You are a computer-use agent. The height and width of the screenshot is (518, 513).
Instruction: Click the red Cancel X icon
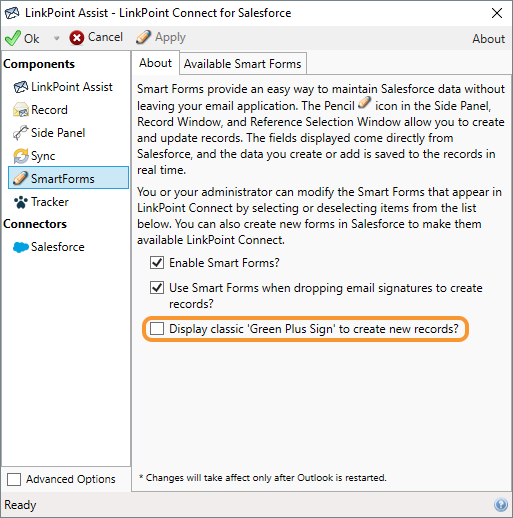pos(77,38)
